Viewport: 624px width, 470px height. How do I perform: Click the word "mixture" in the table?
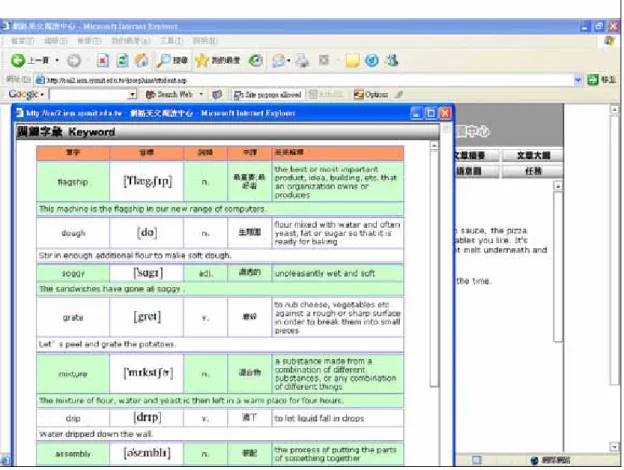(73, 374)
